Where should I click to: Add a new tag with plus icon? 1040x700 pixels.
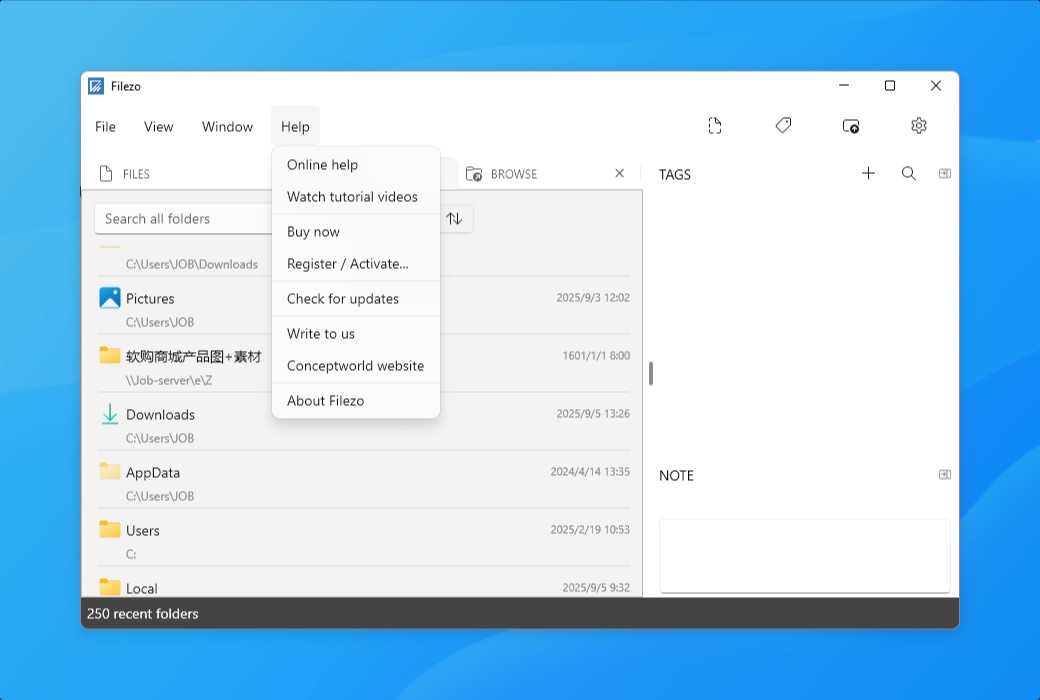tap(868, 173)
